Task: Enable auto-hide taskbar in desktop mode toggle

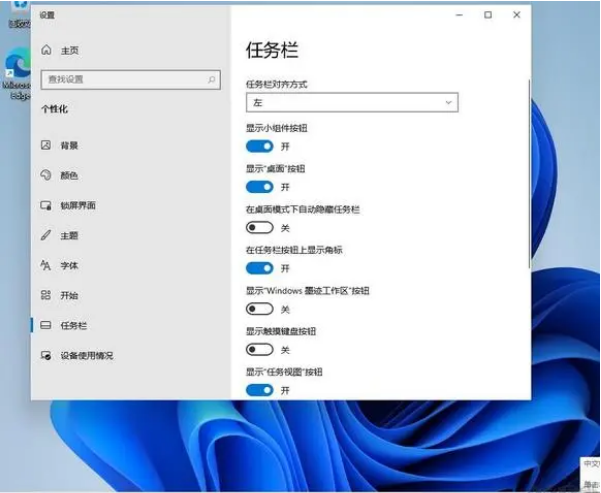Action: click(259, 228)
